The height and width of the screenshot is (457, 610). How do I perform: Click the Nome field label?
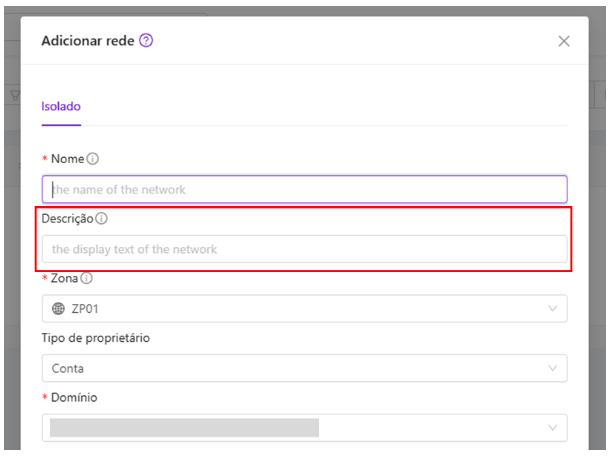tap(68, 159)
